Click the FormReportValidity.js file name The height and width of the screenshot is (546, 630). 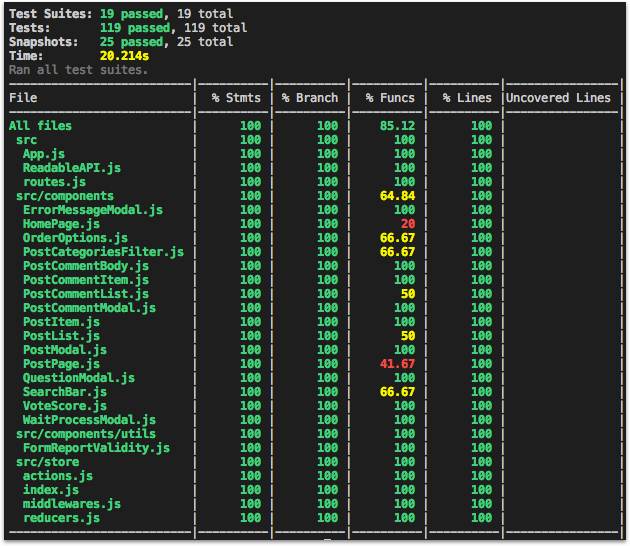pyautogui.click(x=96, y=448)
